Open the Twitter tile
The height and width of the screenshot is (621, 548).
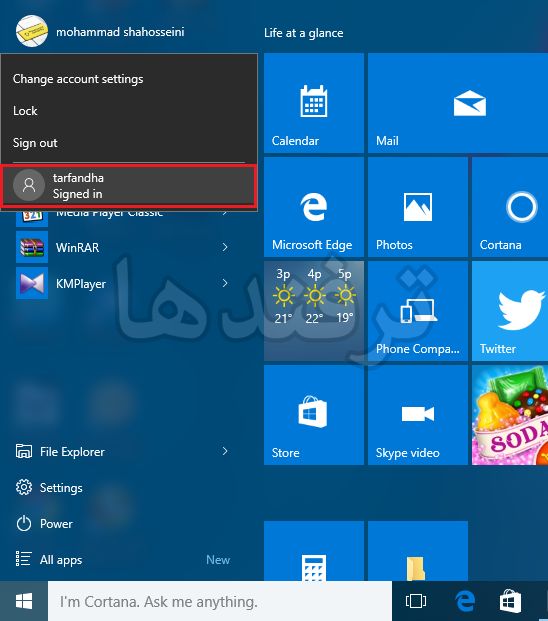pos(510,311)
